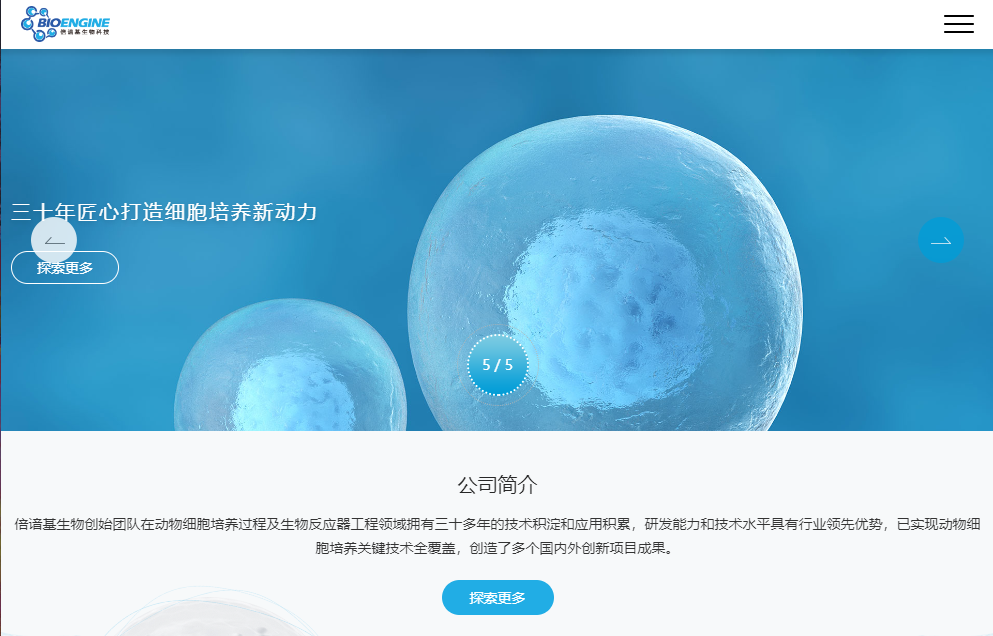Click the small cell sphere image
The width and height of the screenshot is (993, 636).
point(290,366)
